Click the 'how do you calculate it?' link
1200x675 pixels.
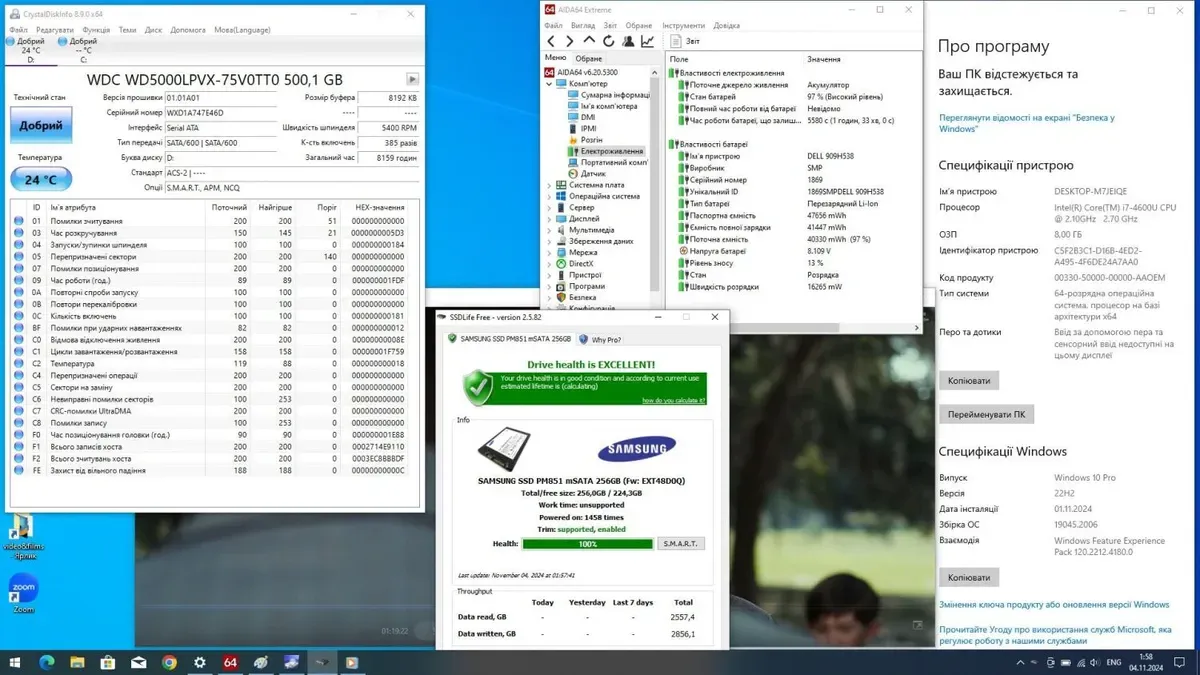672,400
